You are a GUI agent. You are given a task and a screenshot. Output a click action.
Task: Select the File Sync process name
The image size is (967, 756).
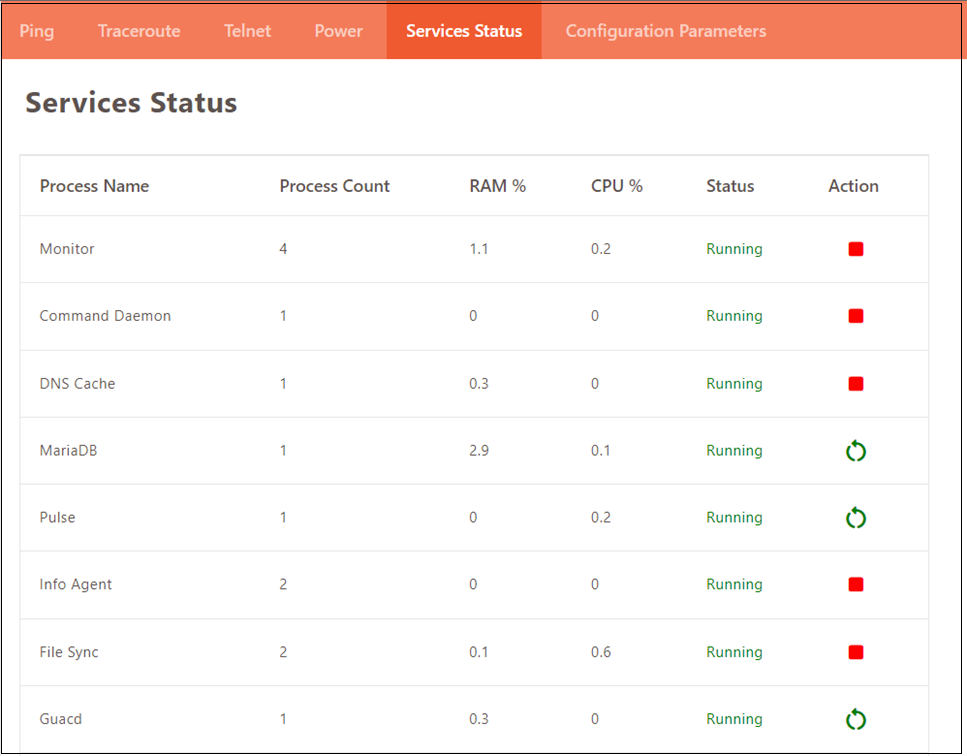click(x=69, y=652)
